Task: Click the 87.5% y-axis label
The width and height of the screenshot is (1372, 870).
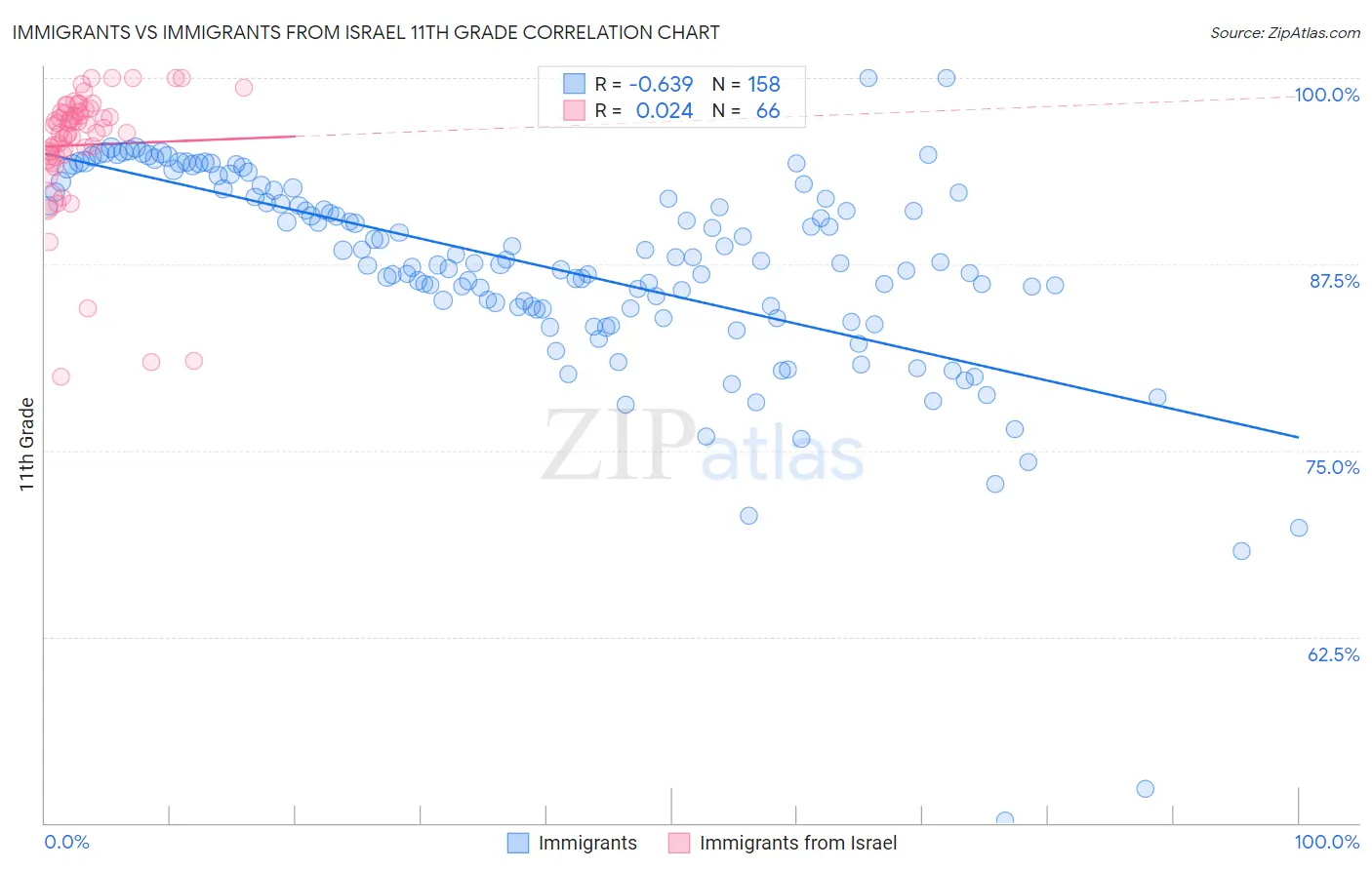Action: (x=1334, y=281)
